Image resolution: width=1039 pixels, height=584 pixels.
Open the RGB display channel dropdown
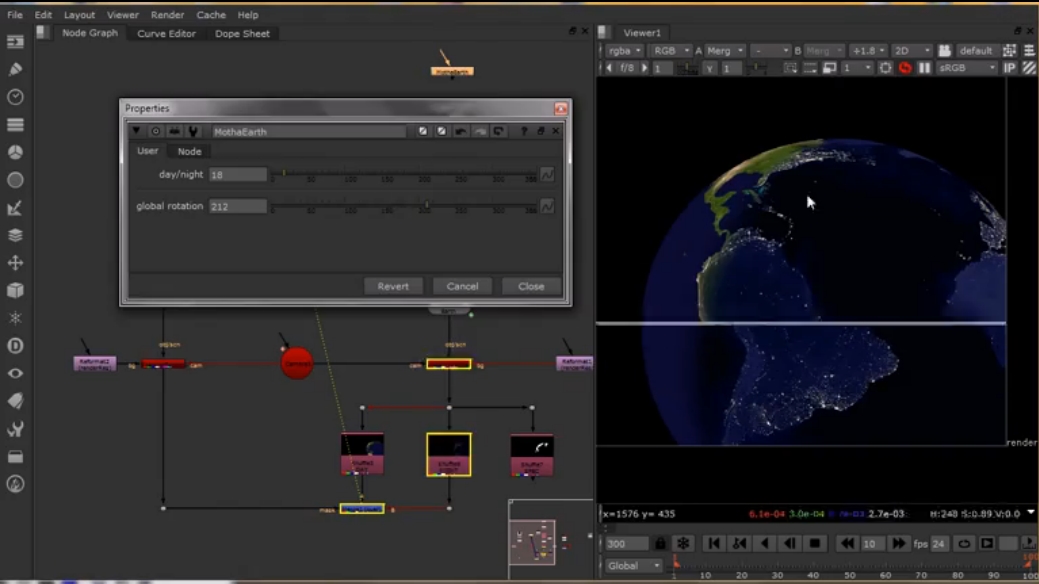[x=671, y=50]
